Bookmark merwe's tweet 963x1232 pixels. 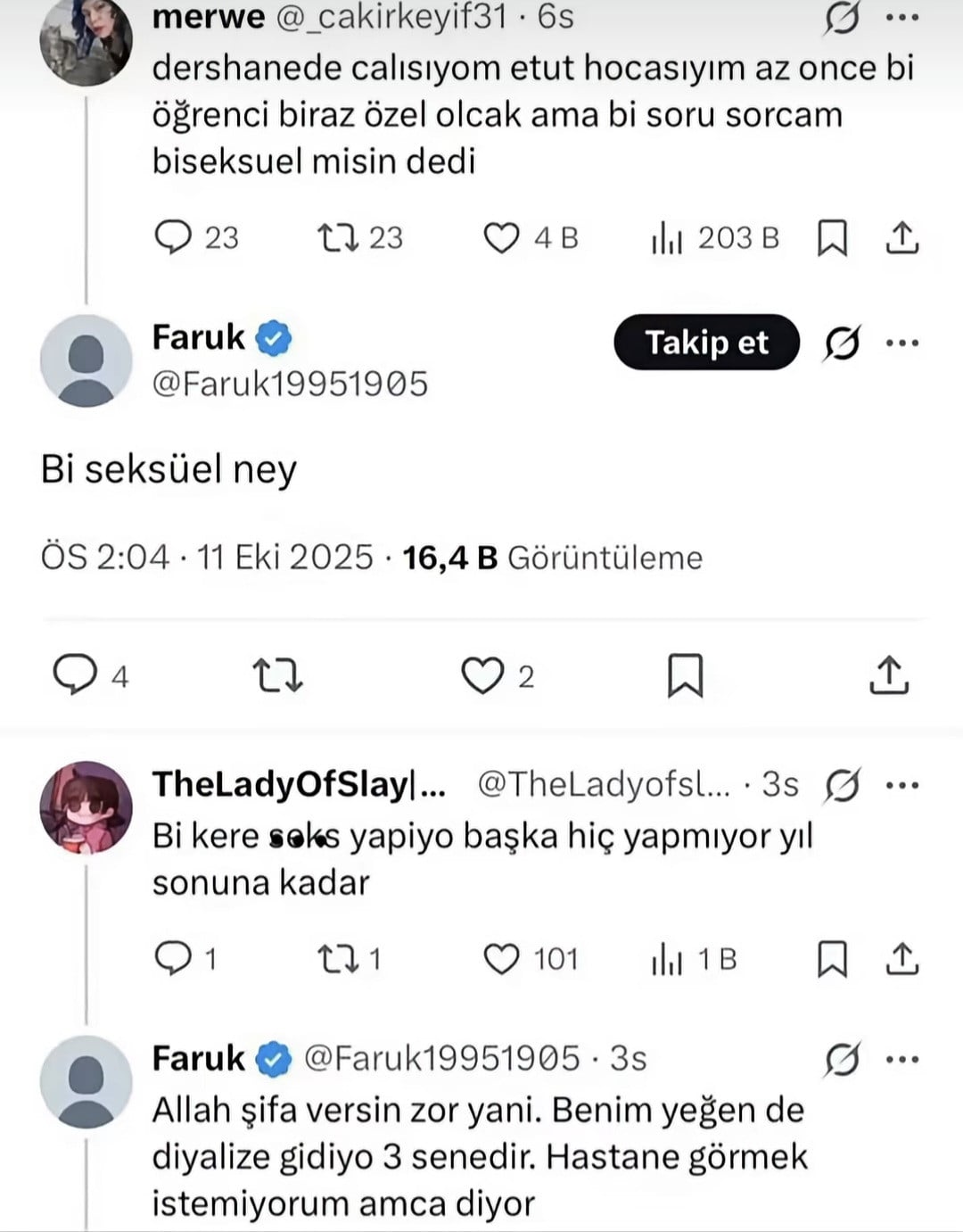(832, 238)
